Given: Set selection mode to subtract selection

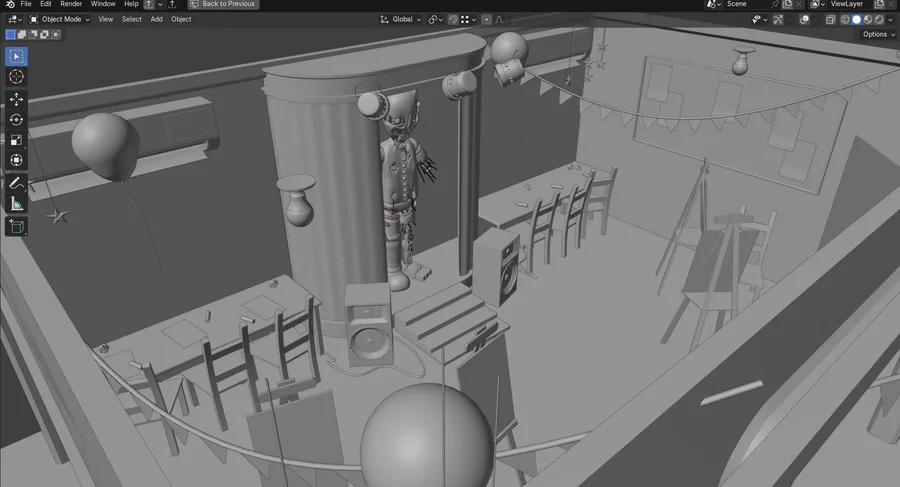Looking at the screenshot, I should coord(33,34).
